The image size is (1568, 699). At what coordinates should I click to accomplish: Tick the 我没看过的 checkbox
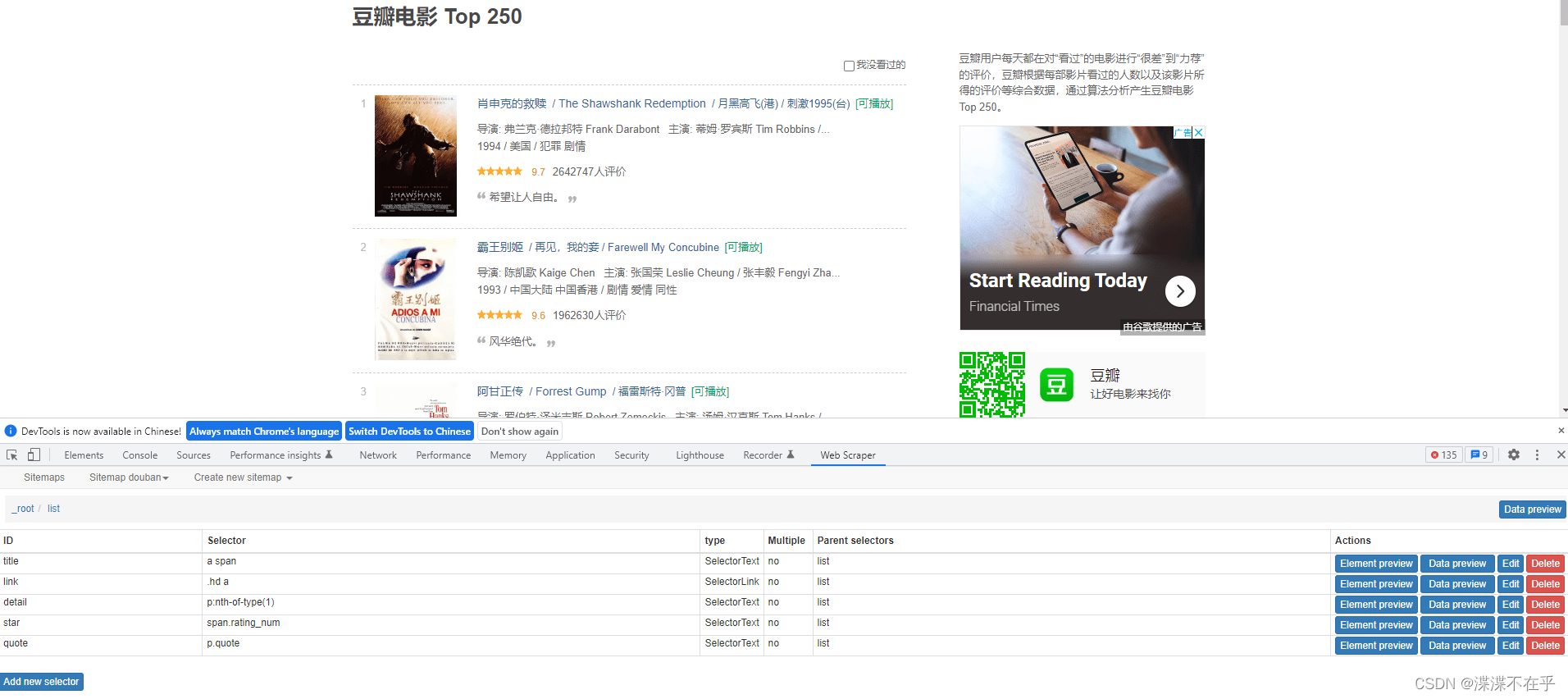(849, 66)
